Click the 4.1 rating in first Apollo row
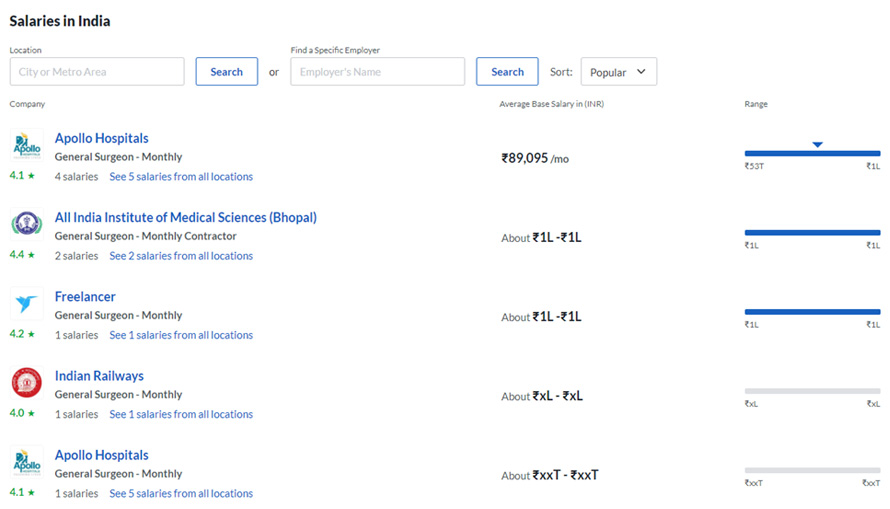890x509 pixels. click(x=16, y=175)
